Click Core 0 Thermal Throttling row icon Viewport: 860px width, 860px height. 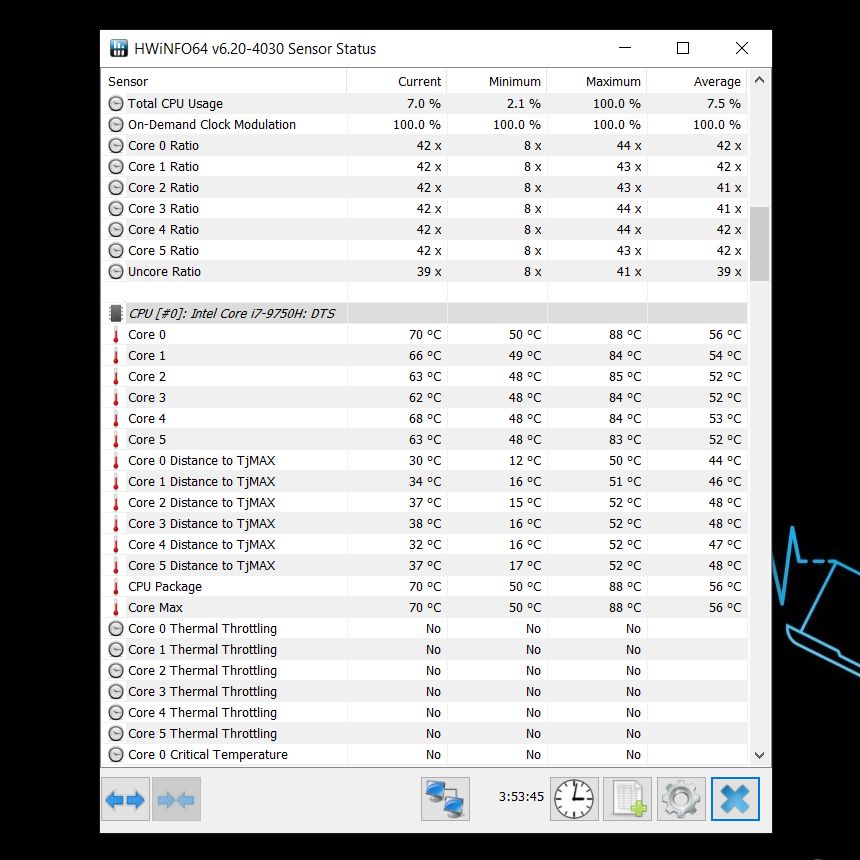(116, 629)
